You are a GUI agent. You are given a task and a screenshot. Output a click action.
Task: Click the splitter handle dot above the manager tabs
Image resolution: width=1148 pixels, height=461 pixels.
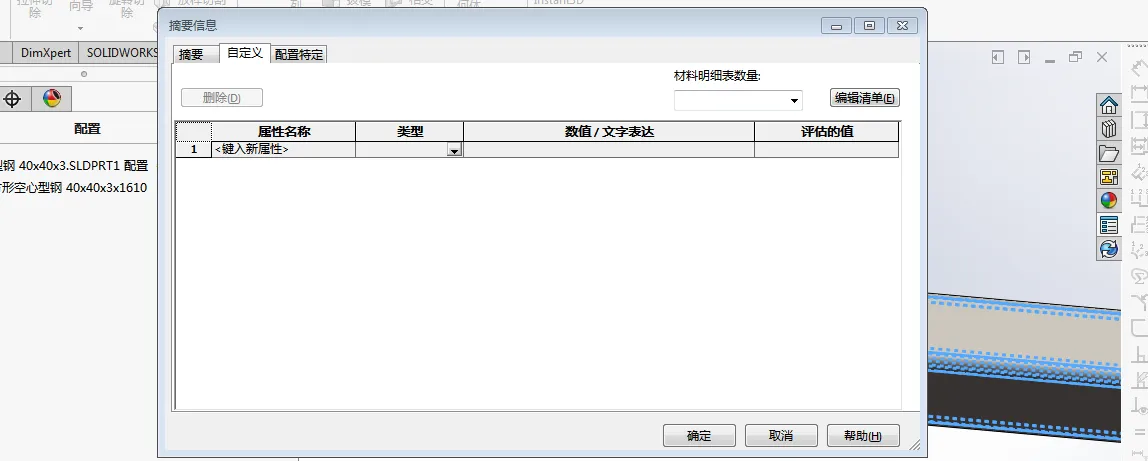[x=83, y=74]
